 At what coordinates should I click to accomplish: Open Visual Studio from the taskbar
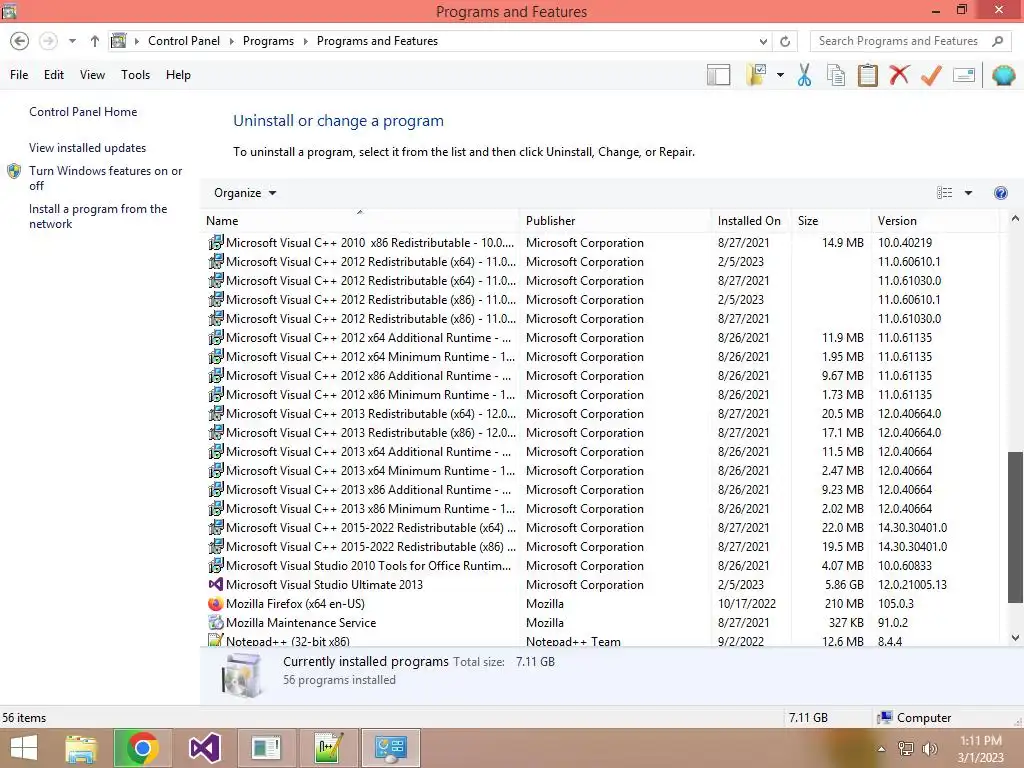204,748
